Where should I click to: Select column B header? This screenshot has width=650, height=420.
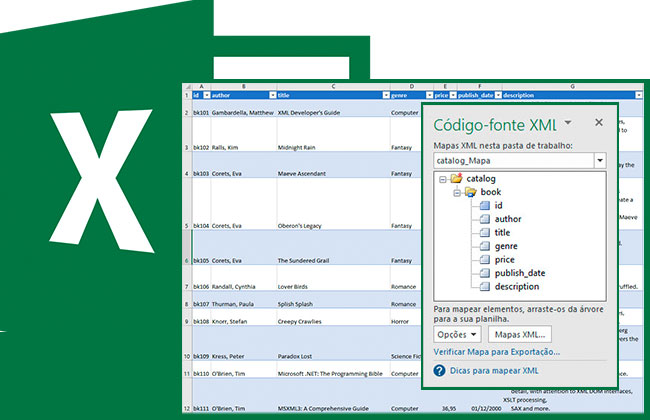(x=243, y=87)
